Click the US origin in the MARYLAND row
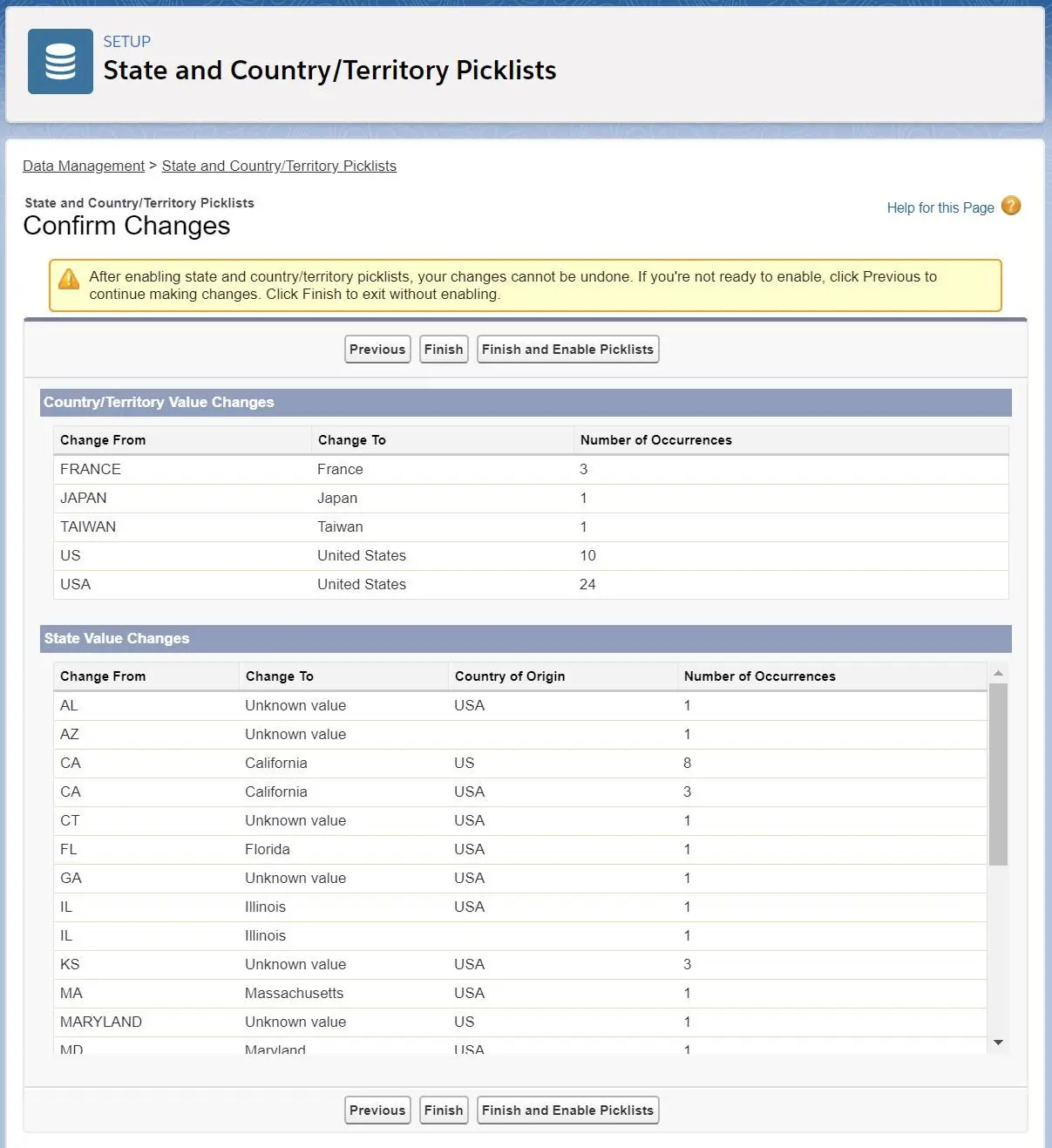Screen dimensions: 1052x1148 (x=465, y=1022)
